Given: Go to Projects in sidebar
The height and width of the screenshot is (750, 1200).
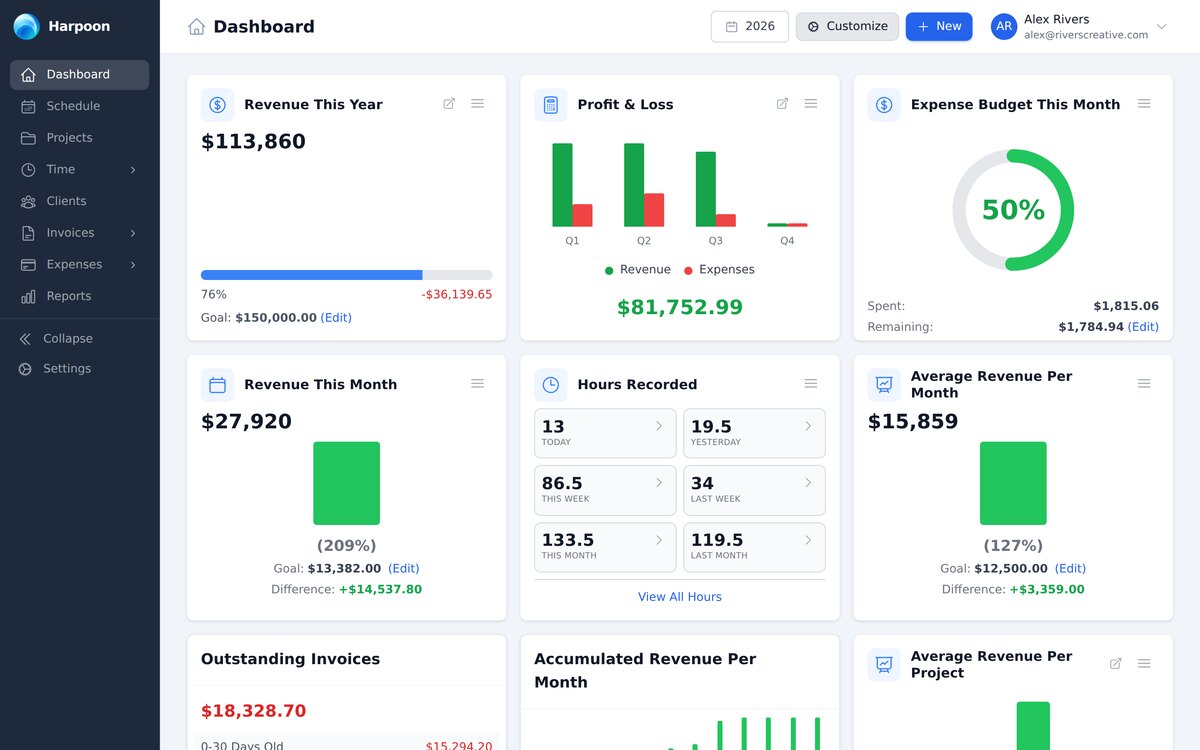Looking at the screenshot, I should 80,138.
